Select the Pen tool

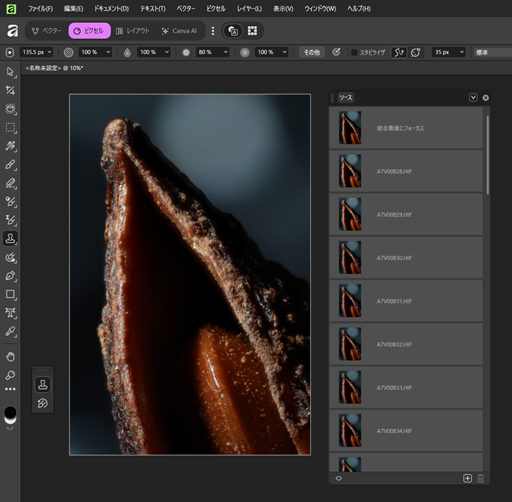[10, 276]
